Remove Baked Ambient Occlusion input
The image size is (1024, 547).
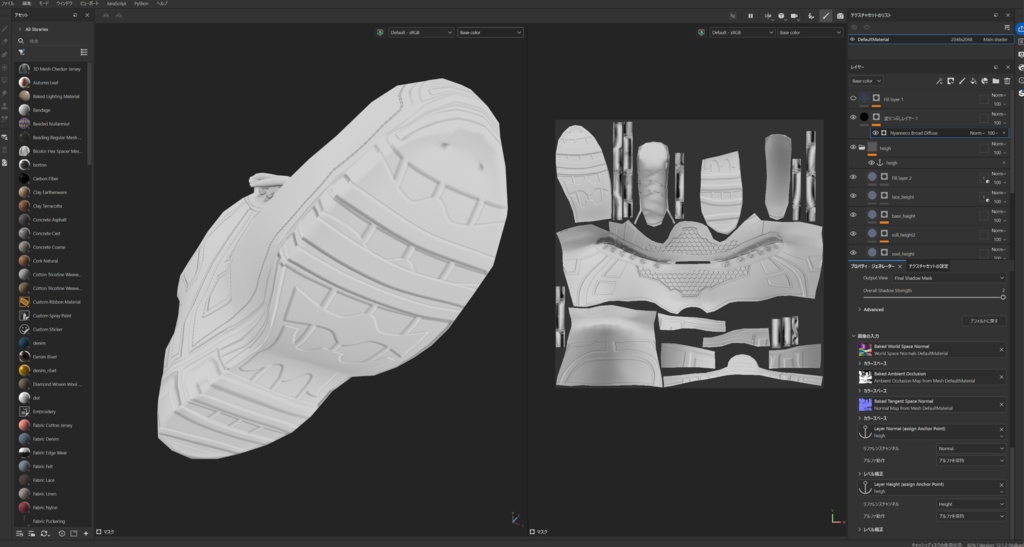pyautogui.click(x=1001, y=377)
